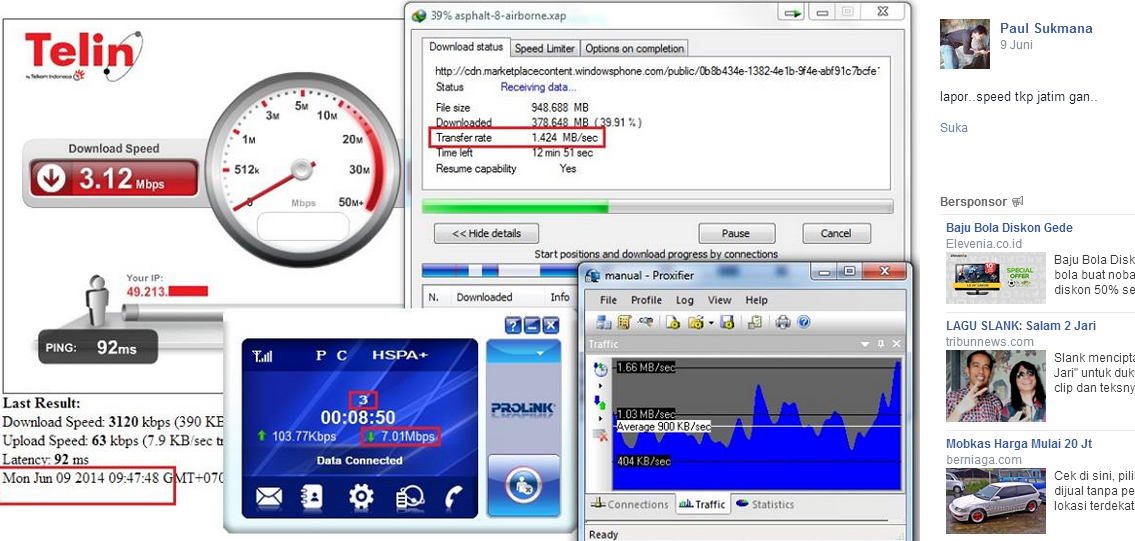Expand arrow below clock icon in Traffic pane
This screenshot has height=541, width=1135.
600,386
